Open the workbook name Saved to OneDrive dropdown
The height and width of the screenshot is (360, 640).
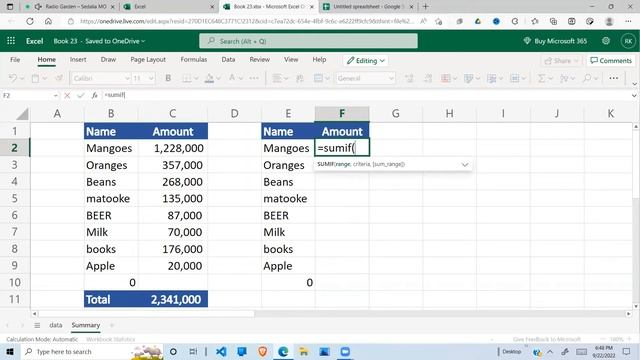click(x=99, y=41)
